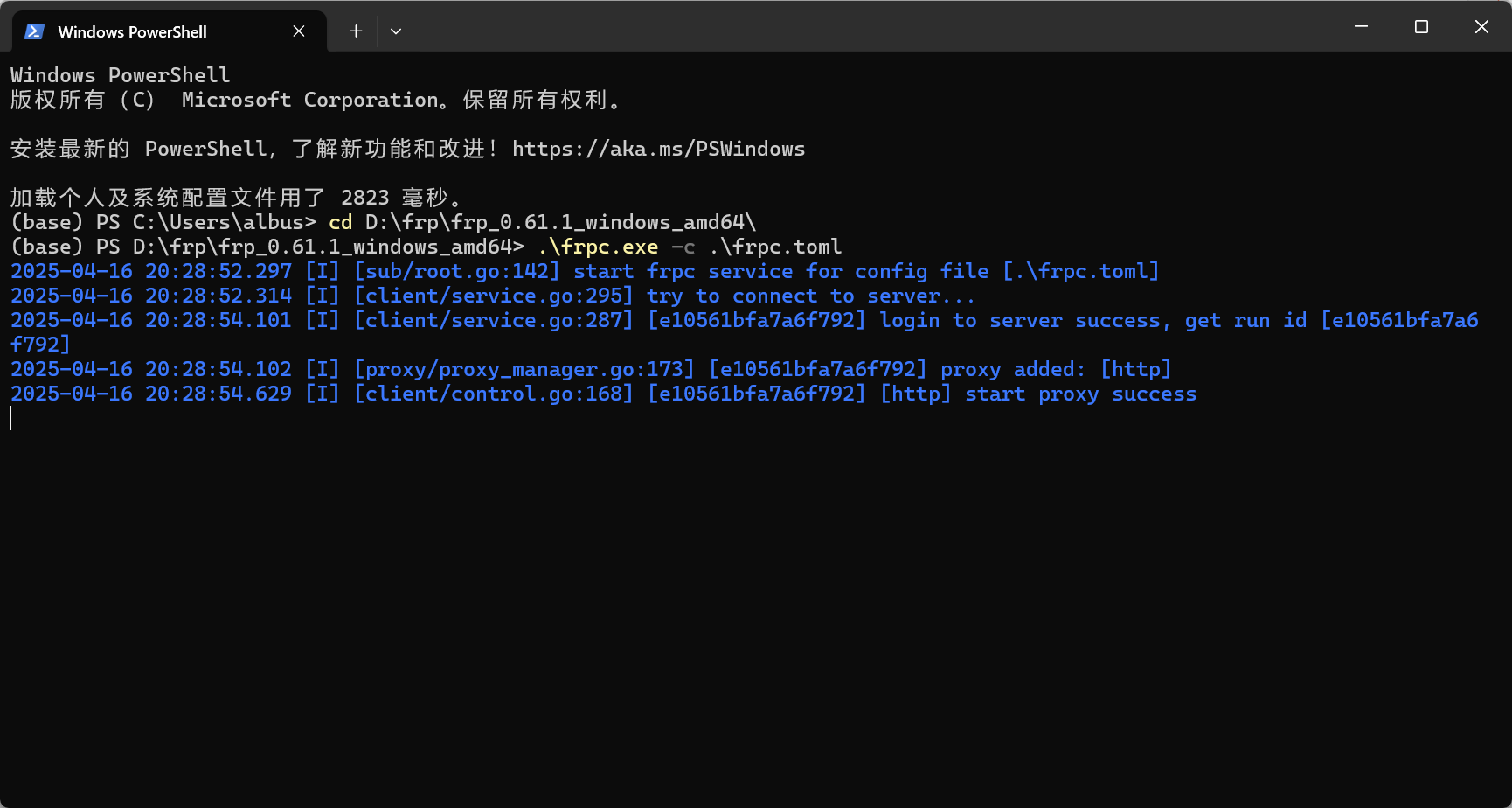The width and height of the screenshot is (1512, 808).
Task: Click the '[client/control.go:168]' source reference
Action: pyautogui.click(x=494, y=394)
